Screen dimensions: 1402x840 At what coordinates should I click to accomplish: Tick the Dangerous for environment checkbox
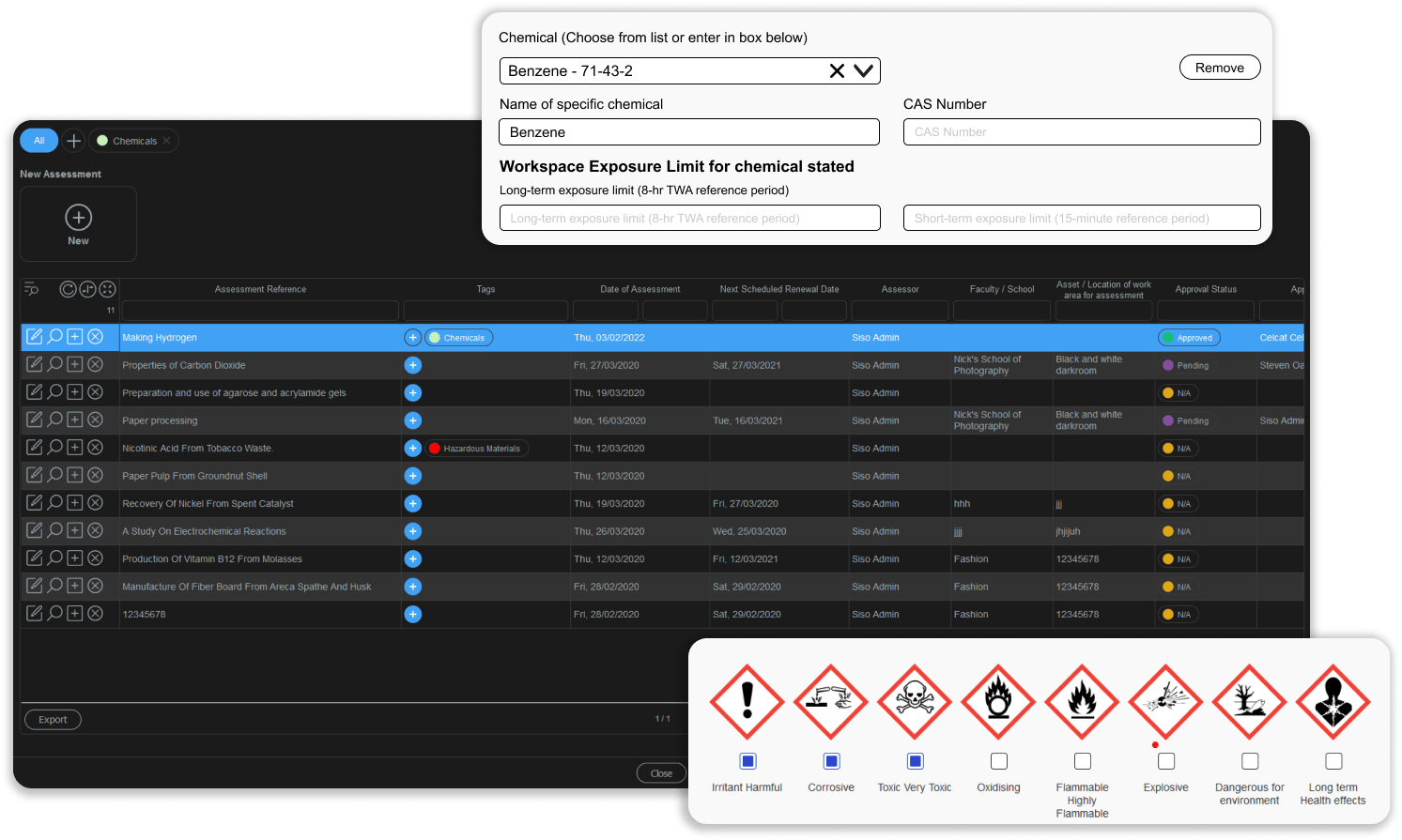click(1250, 761)
